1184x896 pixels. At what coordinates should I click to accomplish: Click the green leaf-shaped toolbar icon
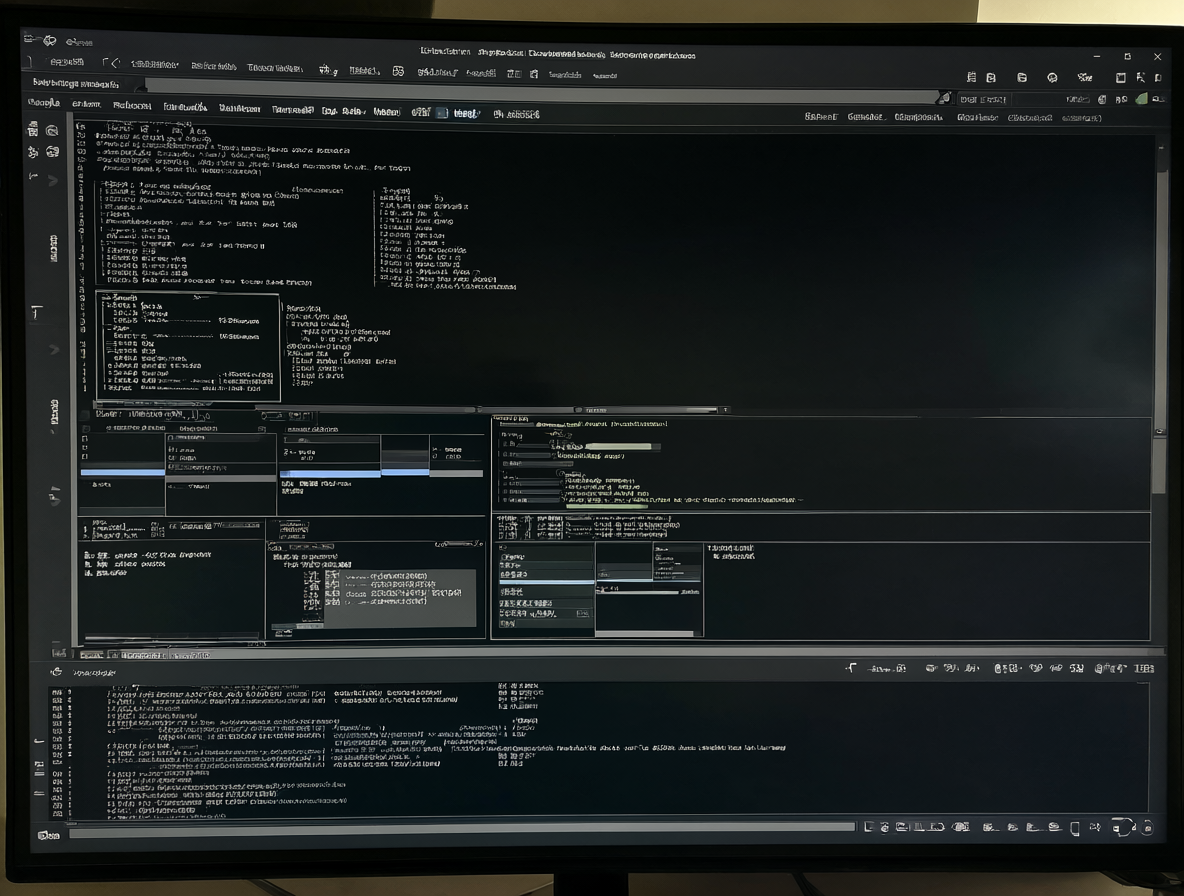[x=1141, y=99]
